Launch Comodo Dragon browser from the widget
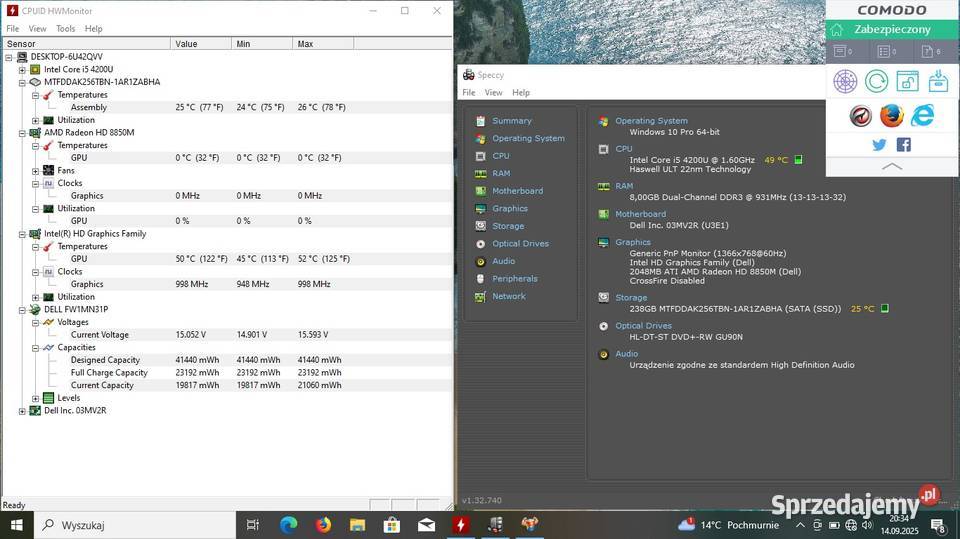Screen dimensions: 960x539 pyautogui.click(x=860, y=116)
